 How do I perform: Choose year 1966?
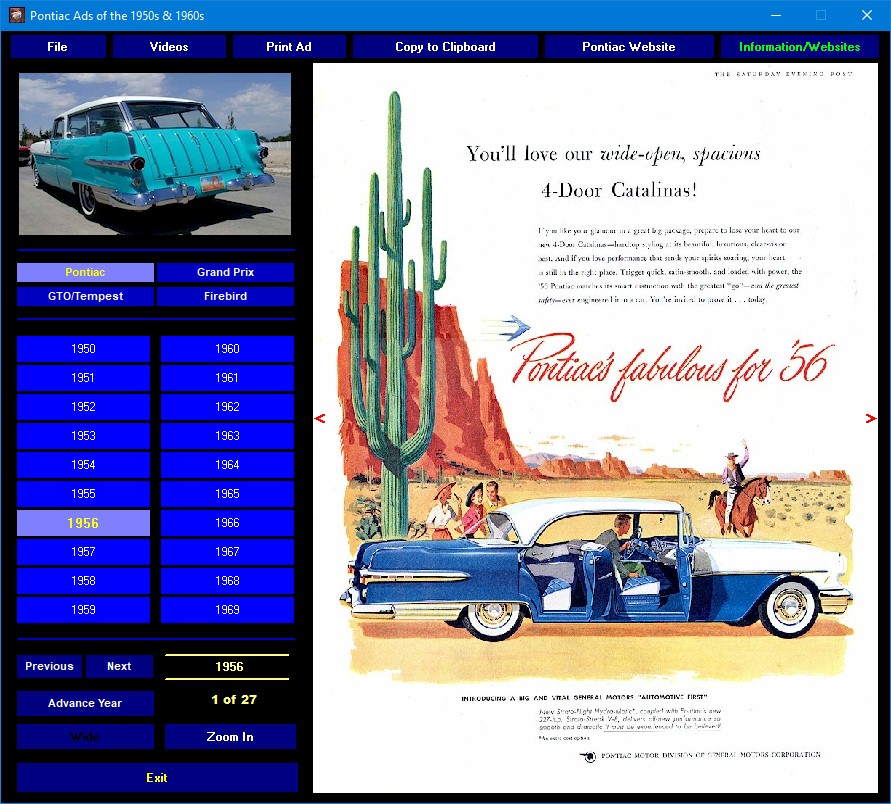(227, 523)
